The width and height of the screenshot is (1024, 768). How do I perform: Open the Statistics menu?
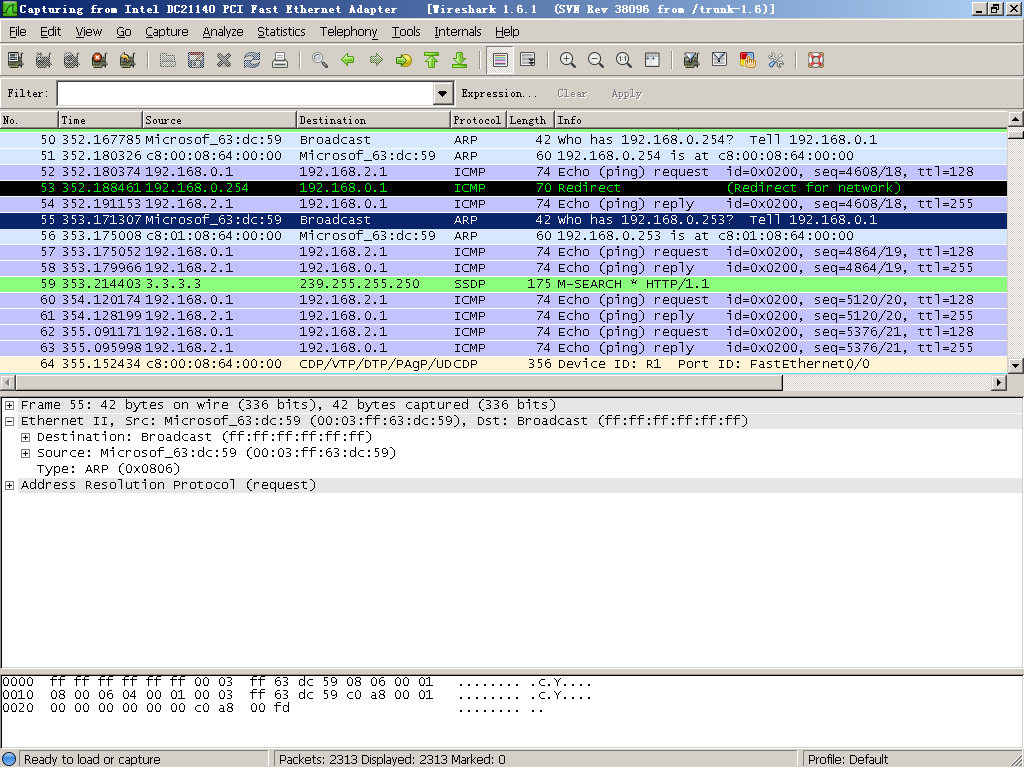pyautogui.click(x=281, y=31)
